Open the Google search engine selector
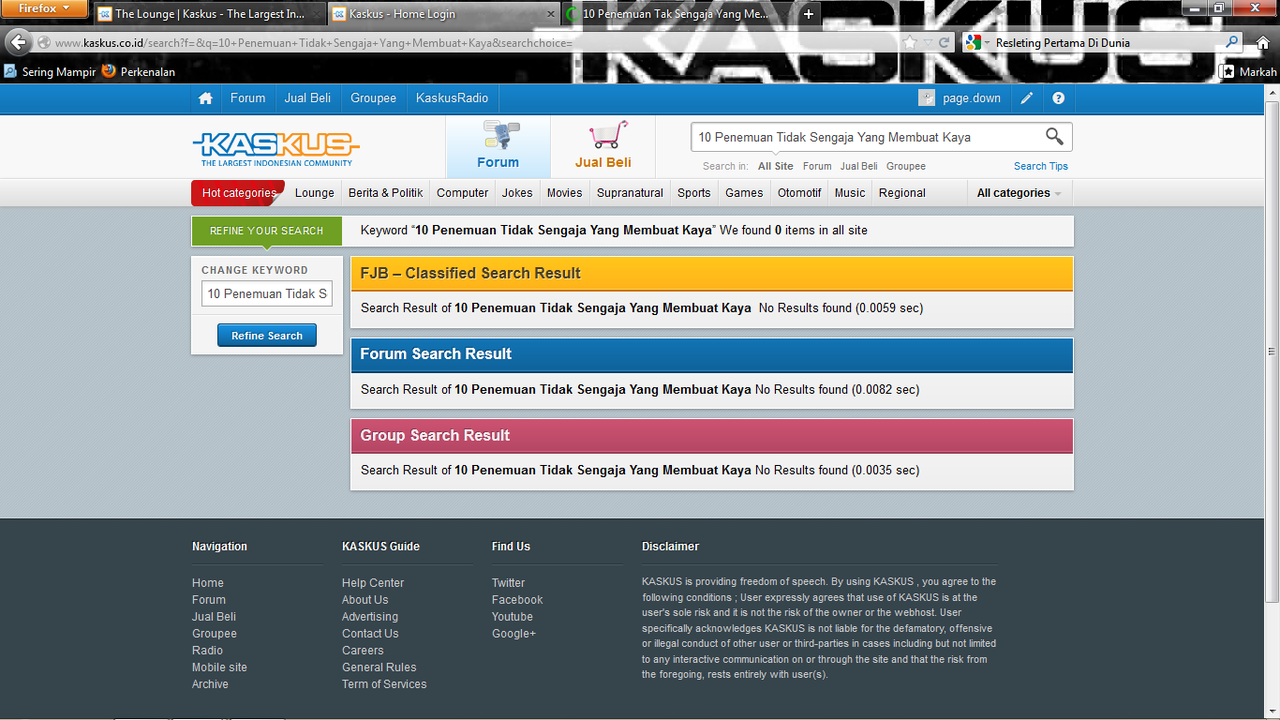Image resolution: width=1280 pixels, height=720 pixels. click(975, 43)
